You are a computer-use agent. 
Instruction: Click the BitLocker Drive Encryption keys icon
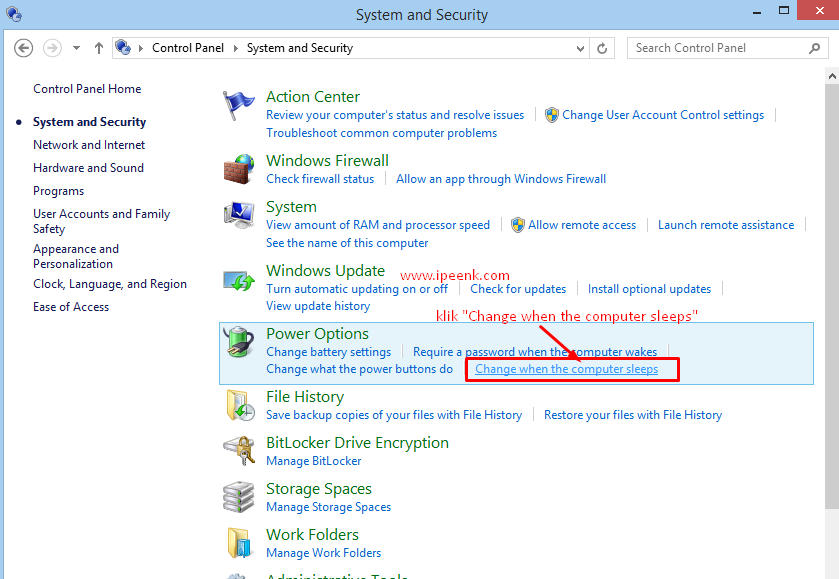pyautogui.click(x=239, y=450)
